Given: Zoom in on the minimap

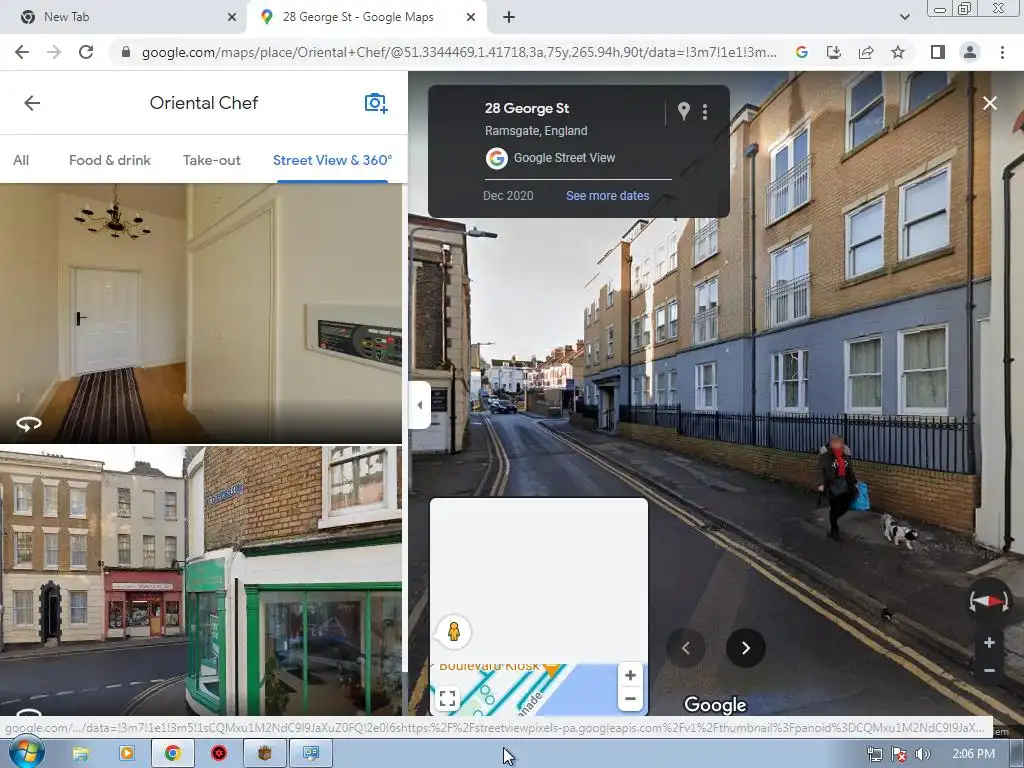Looking at the screenshot, I should [x=630, y=675].
